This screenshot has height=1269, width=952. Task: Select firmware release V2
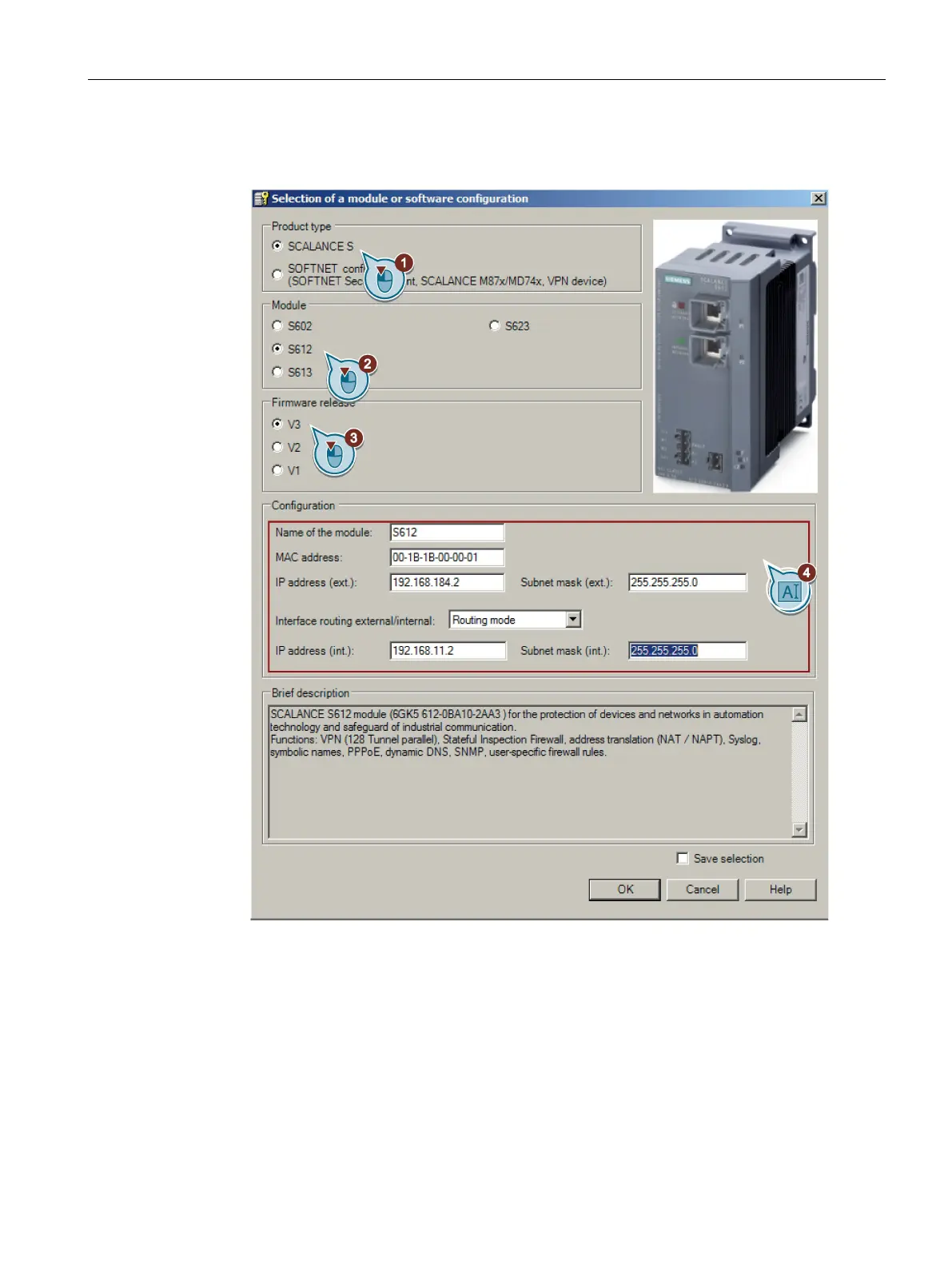coord(277,447)
